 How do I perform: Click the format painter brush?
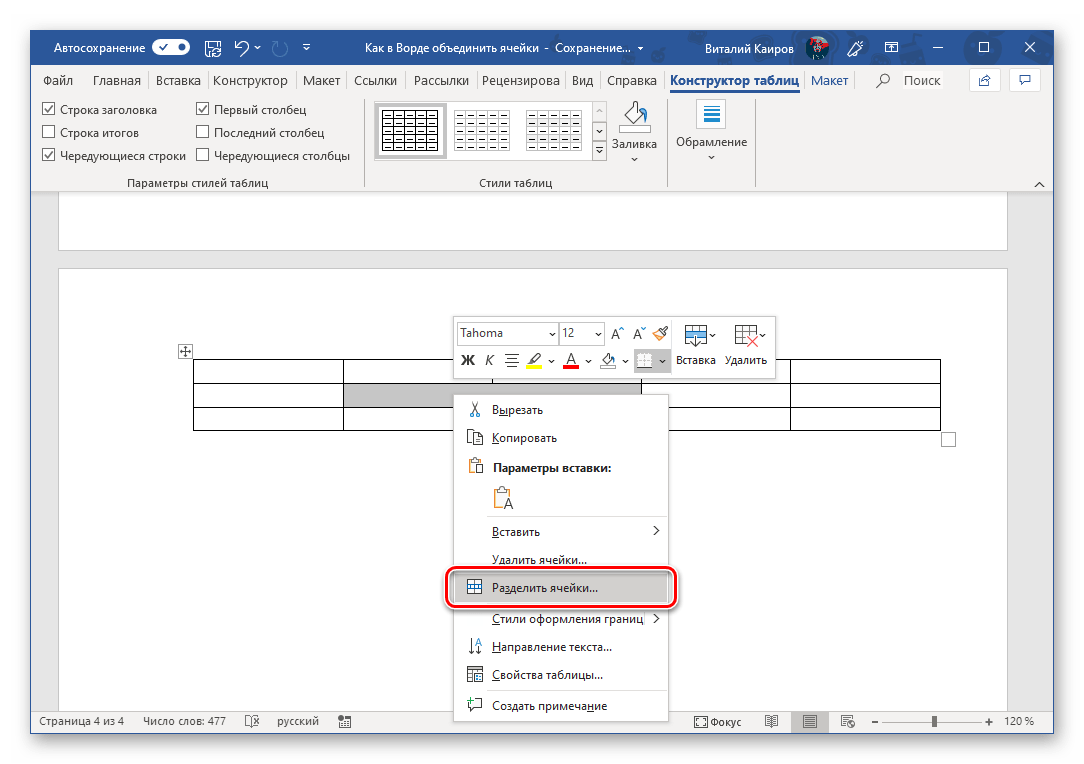tap(661, 333)
